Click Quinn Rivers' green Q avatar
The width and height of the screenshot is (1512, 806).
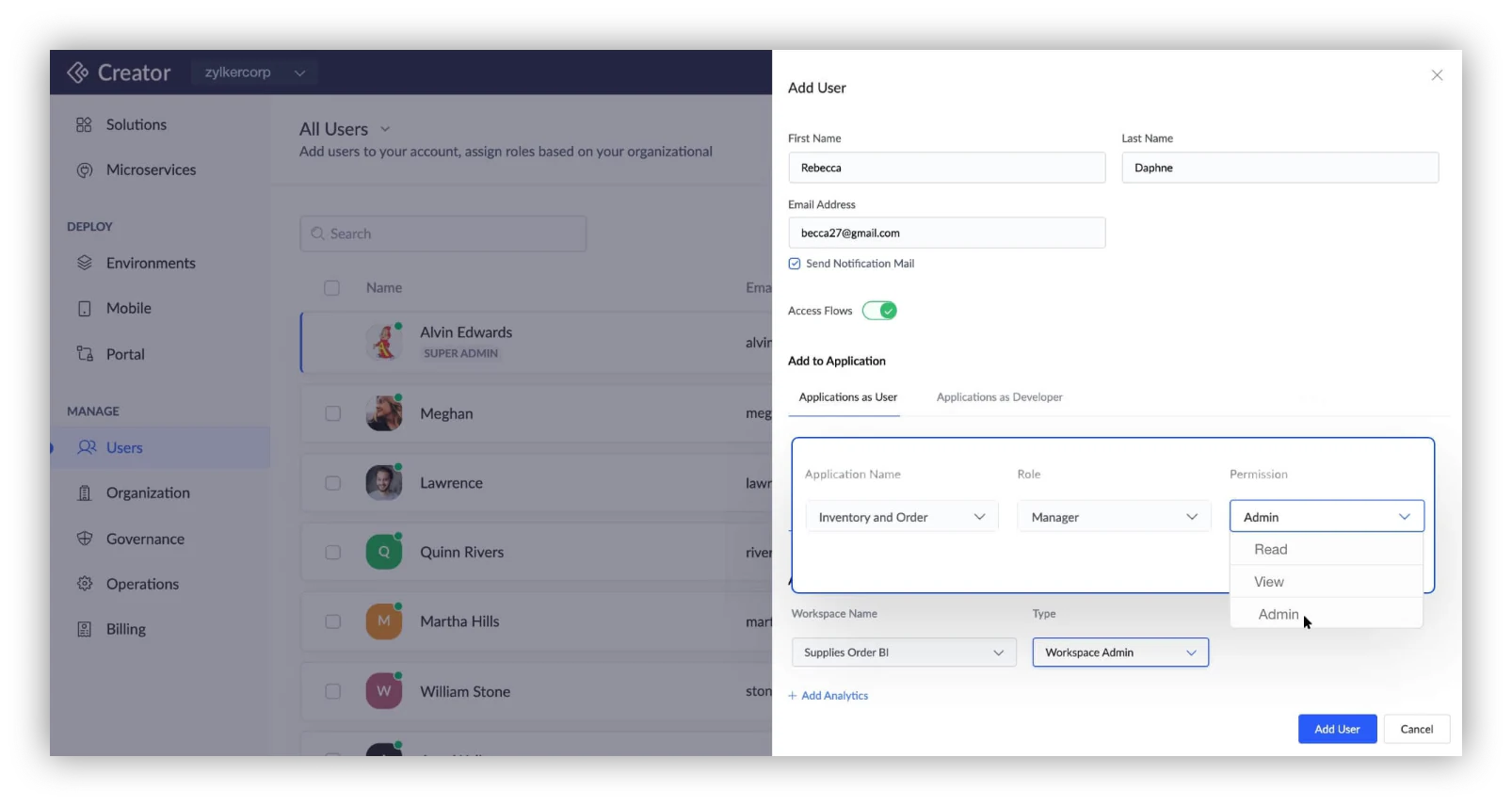(384, 552)
